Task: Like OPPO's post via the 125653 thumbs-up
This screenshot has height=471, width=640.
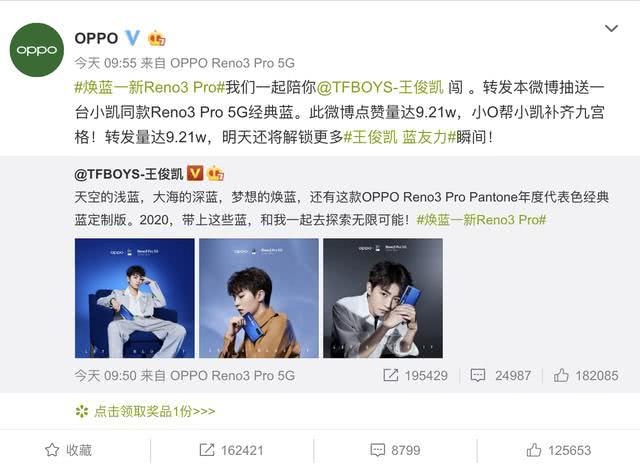Action: click(558, 450)
